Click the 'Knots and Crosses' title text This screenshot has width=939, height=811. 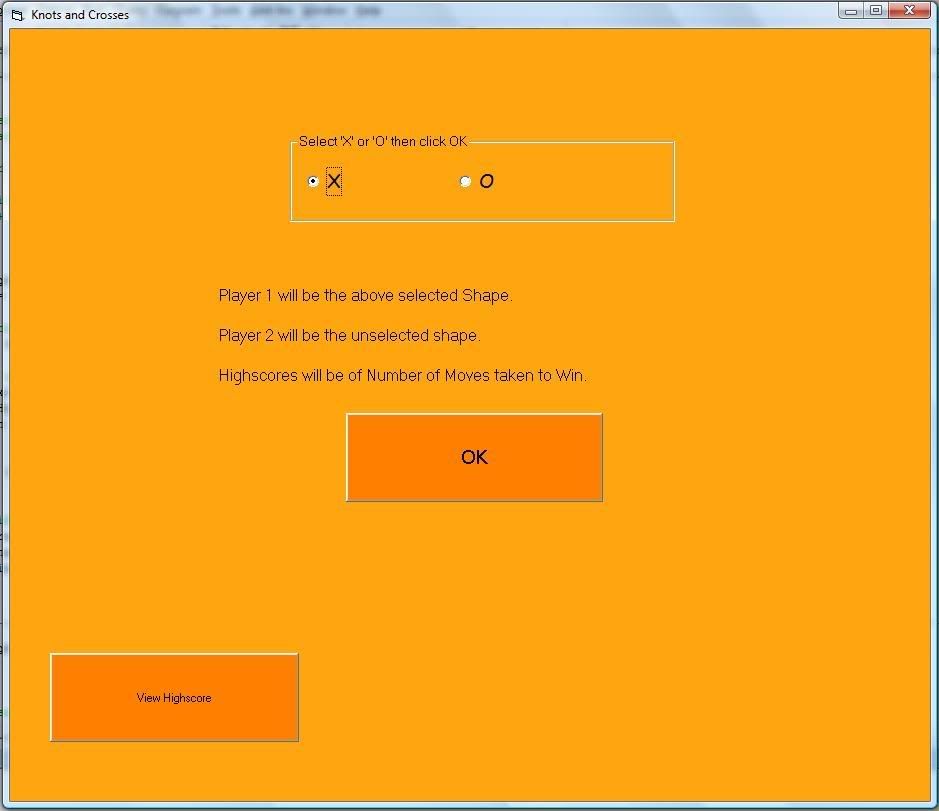click(80, 15)
